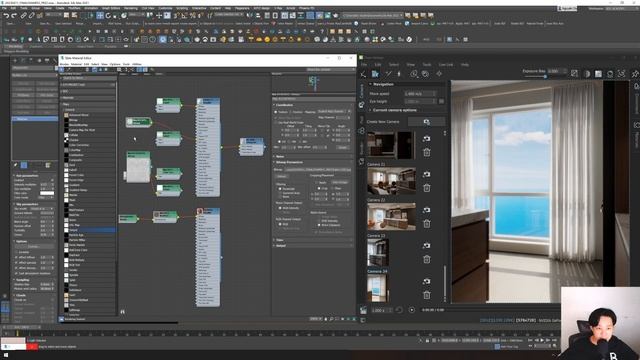Viewport: 640px width, 360px height.
Task: Click the circular record icon below camera list
Action: click(411, 310)
